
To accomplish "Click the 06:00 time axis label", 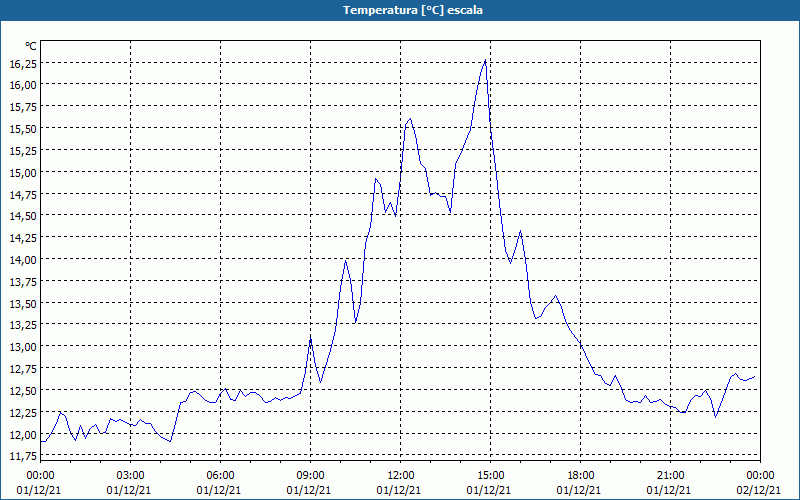I will point(220,476).
